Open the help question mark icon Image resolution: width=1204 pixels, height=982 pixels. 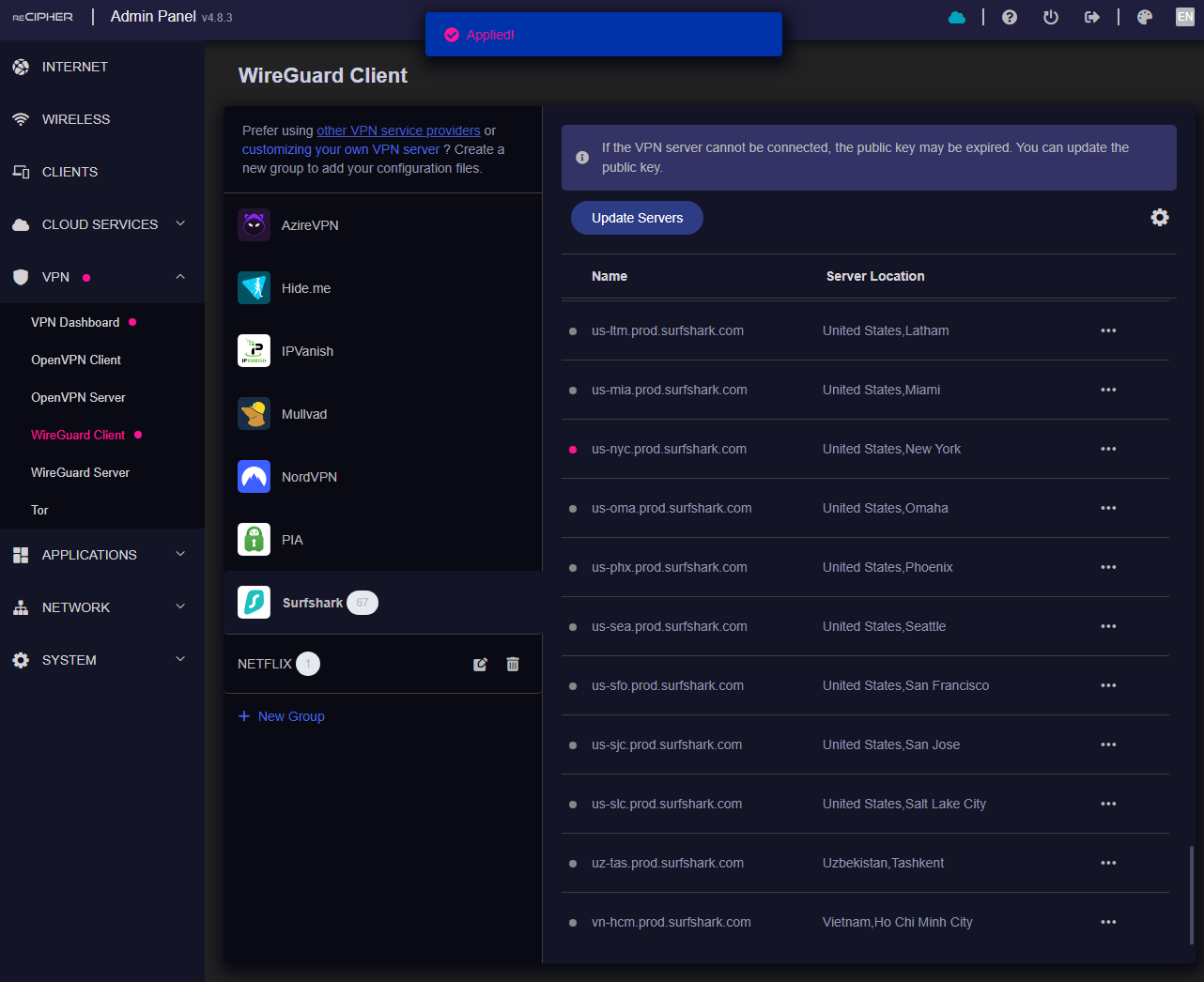(x=1010, y=17)
